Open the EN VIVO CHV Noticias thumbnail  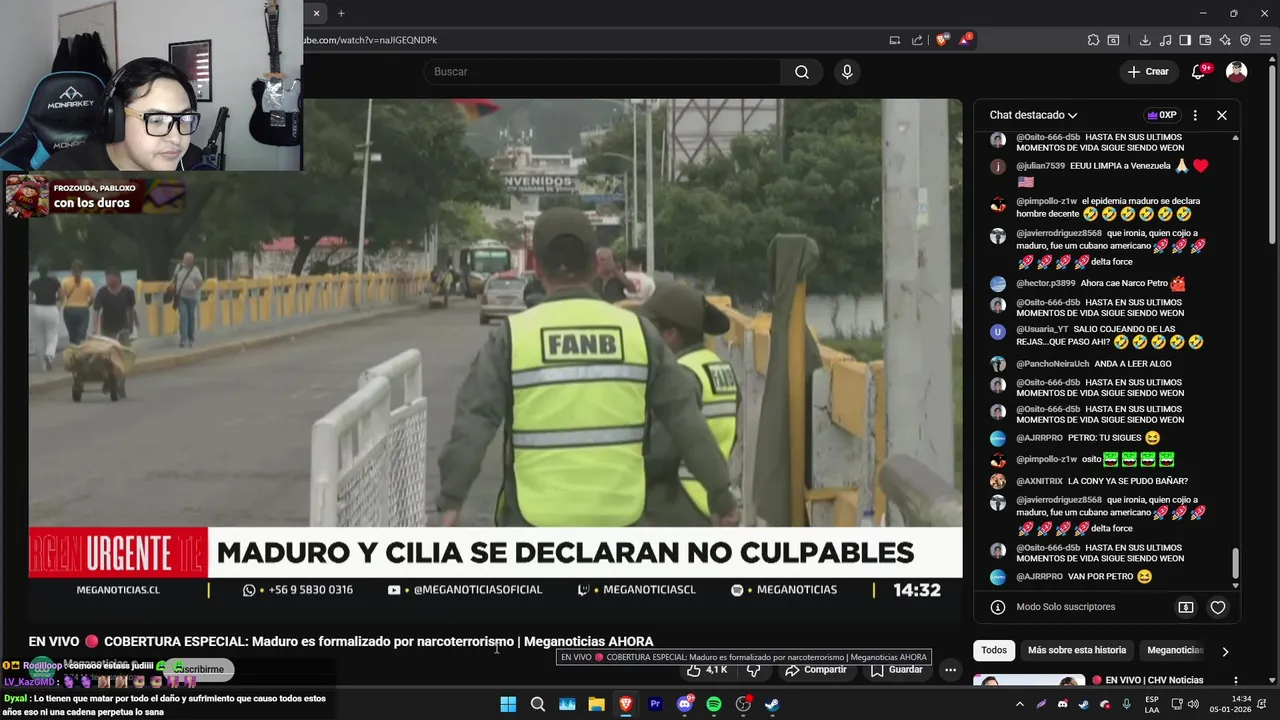point(1029,681)
